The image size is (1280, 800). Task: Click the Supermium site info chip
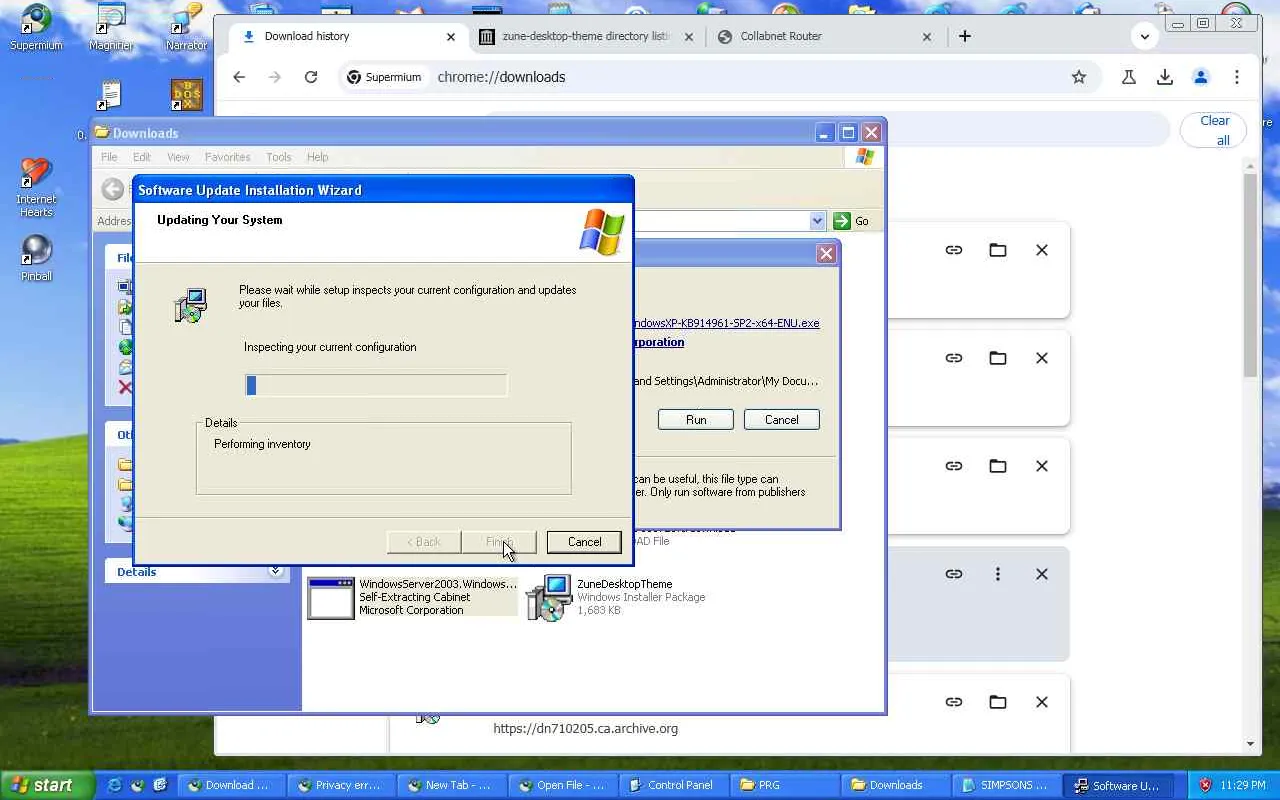(384, 77)
